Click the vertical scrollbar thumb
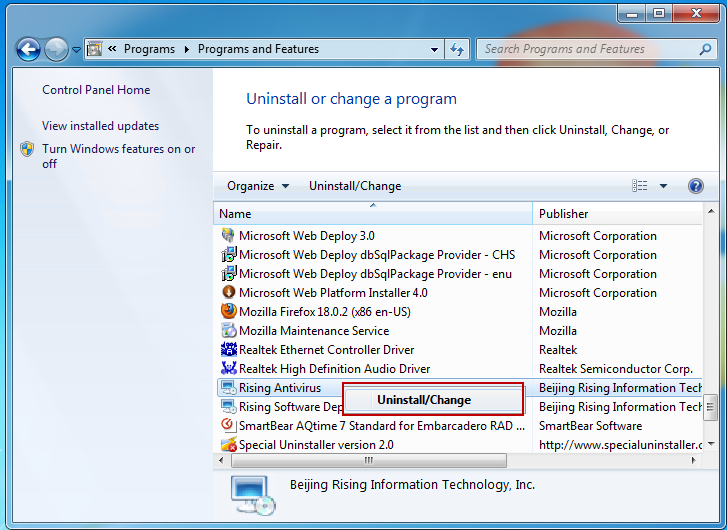Screen dimensions: 727x530 click(x=710, y=408)
